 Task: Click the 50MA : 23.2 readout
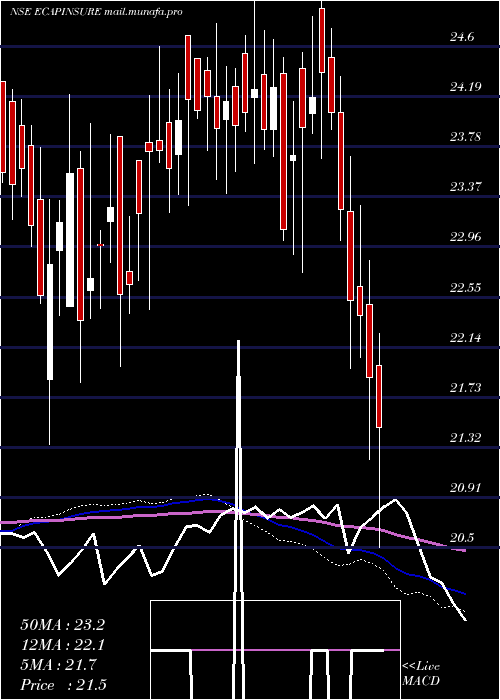point(62,625)
